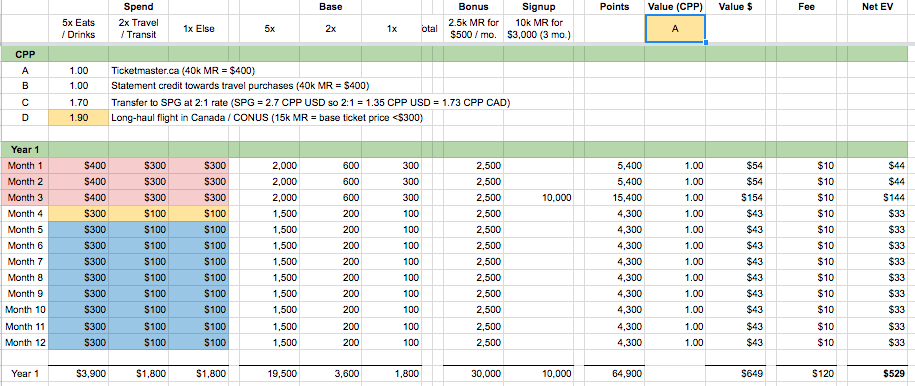915x386 pixels.
Task: Select the "2x Travel / Transit" subheader
Action: (x=138, y=29)
